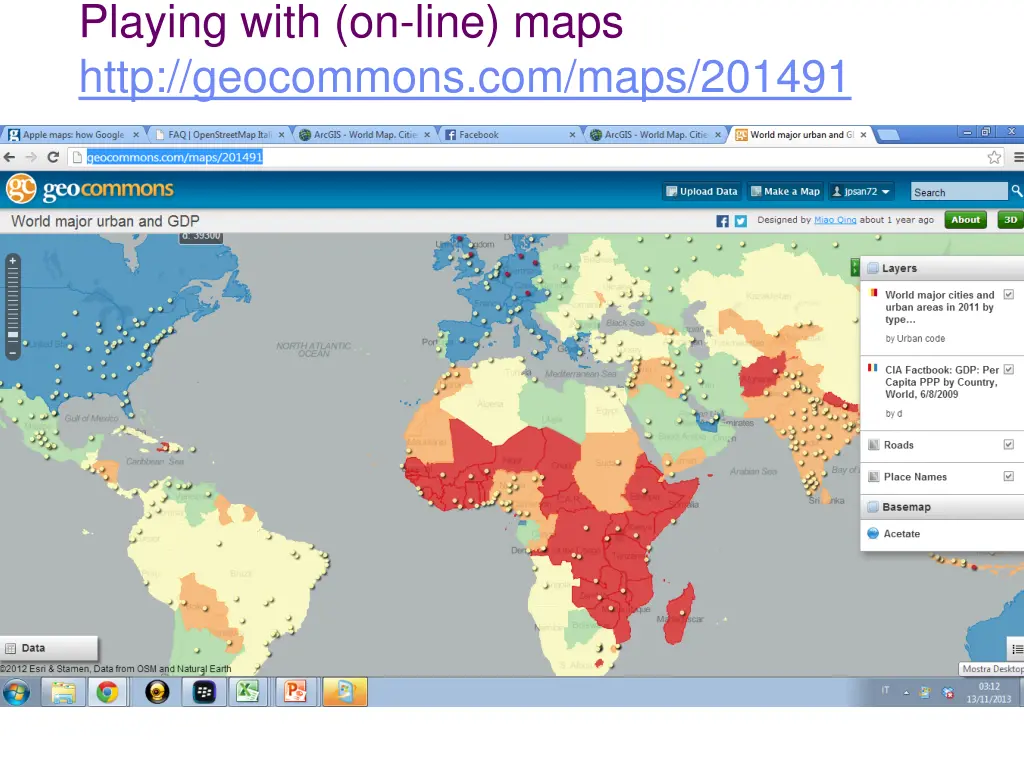The image size is (1024, 768).
Task: Uncheck the Roads layer checkbox
Action: pos(1008,445)
